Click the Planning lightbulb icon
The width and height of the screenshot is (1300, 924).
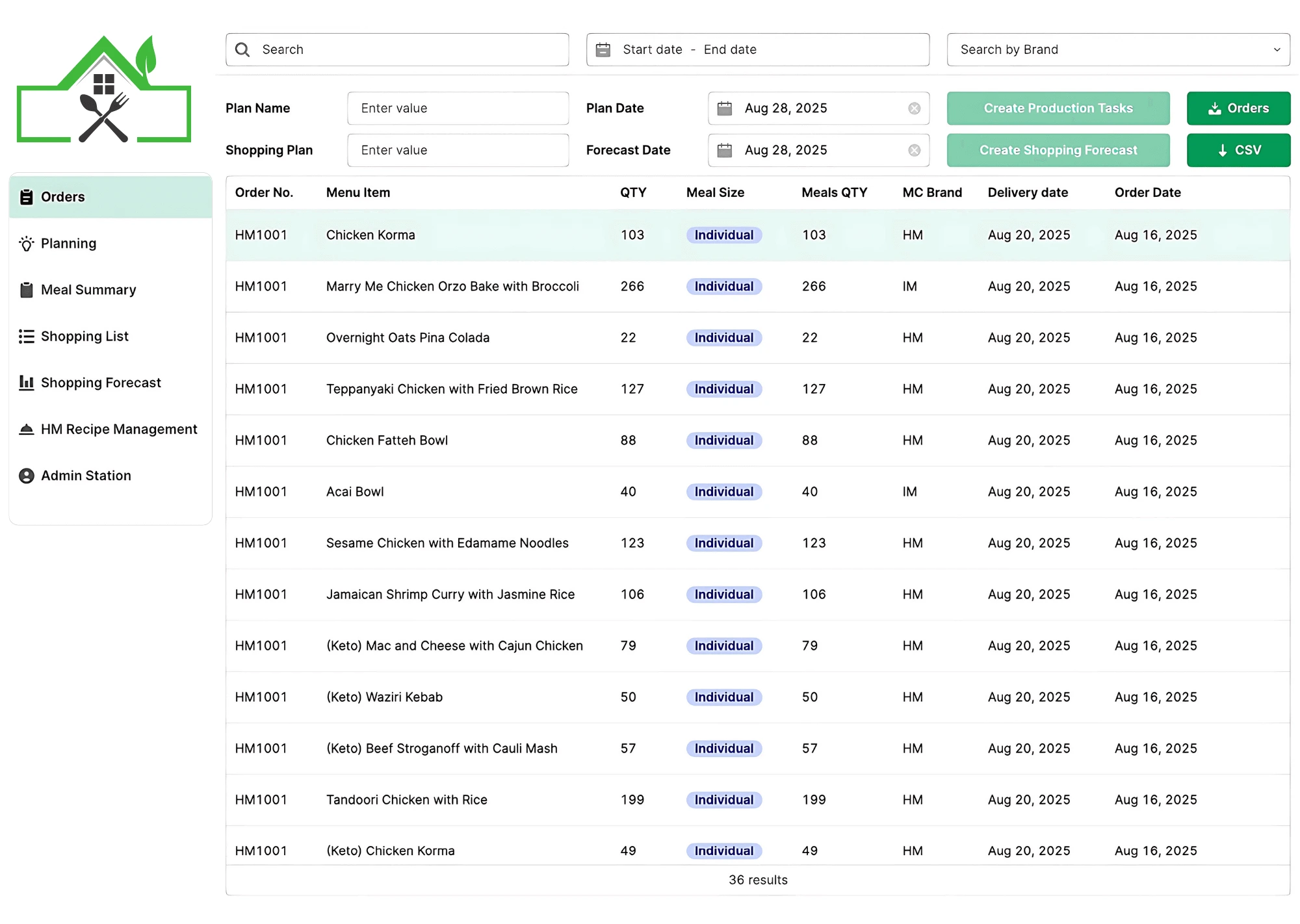pyautogui.click(x=27, y=244)
